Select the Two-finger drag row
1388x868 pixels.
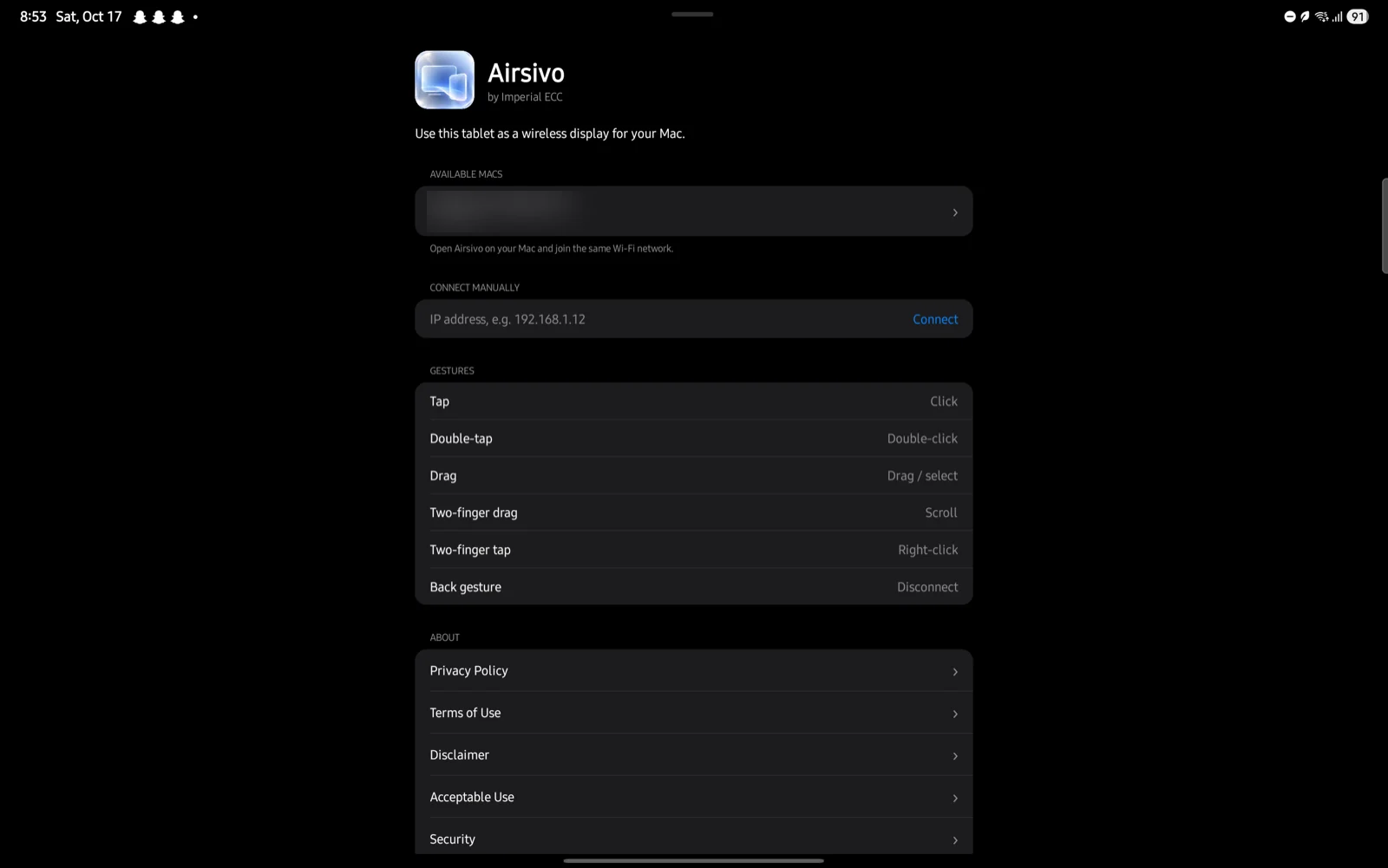point(694,512)
